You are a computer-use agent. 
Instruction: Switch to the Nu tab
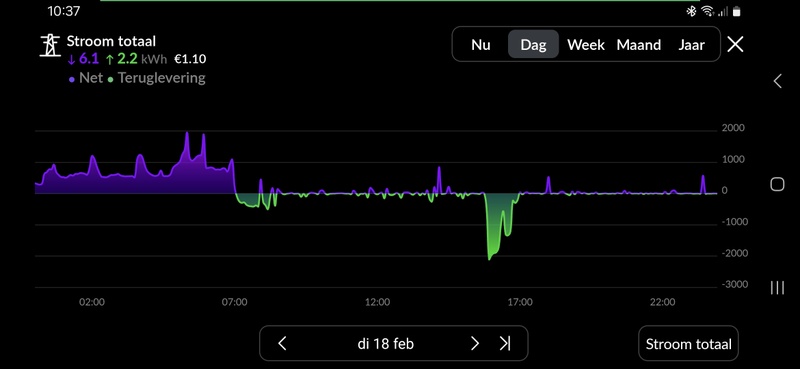(x=481, y=45)
